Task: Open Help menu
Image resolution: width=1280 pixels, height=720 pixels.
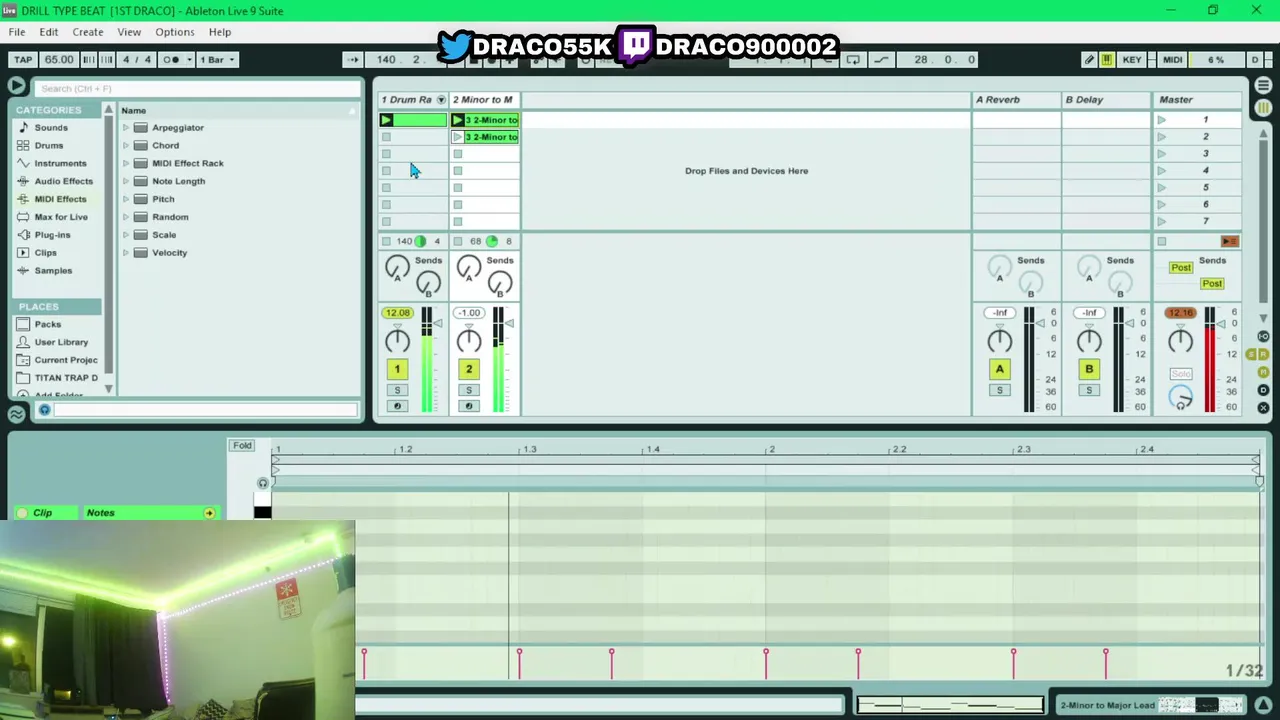Action: 220,32
